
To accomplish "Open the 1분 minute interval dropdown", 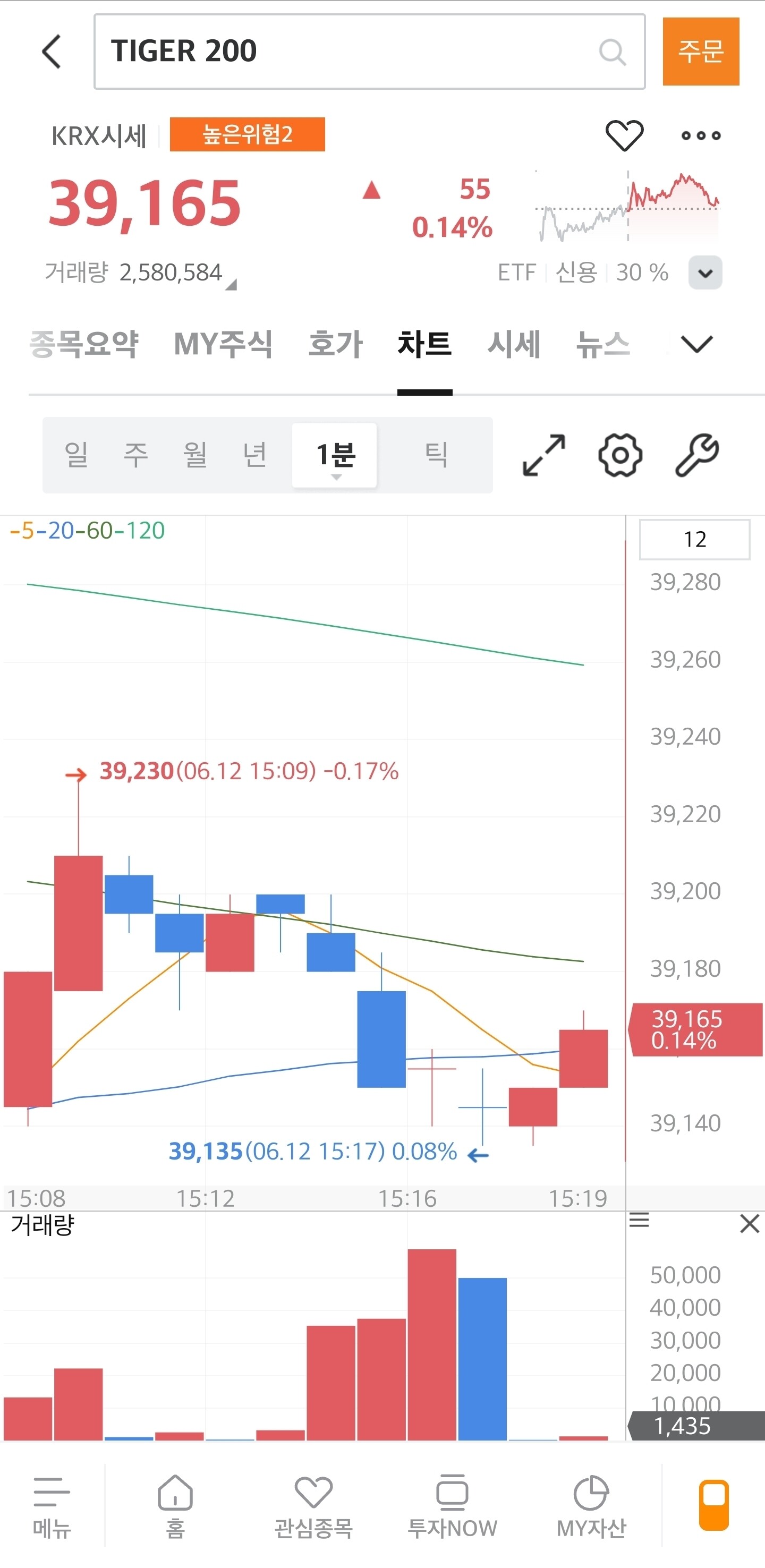I will click(335, 455).
